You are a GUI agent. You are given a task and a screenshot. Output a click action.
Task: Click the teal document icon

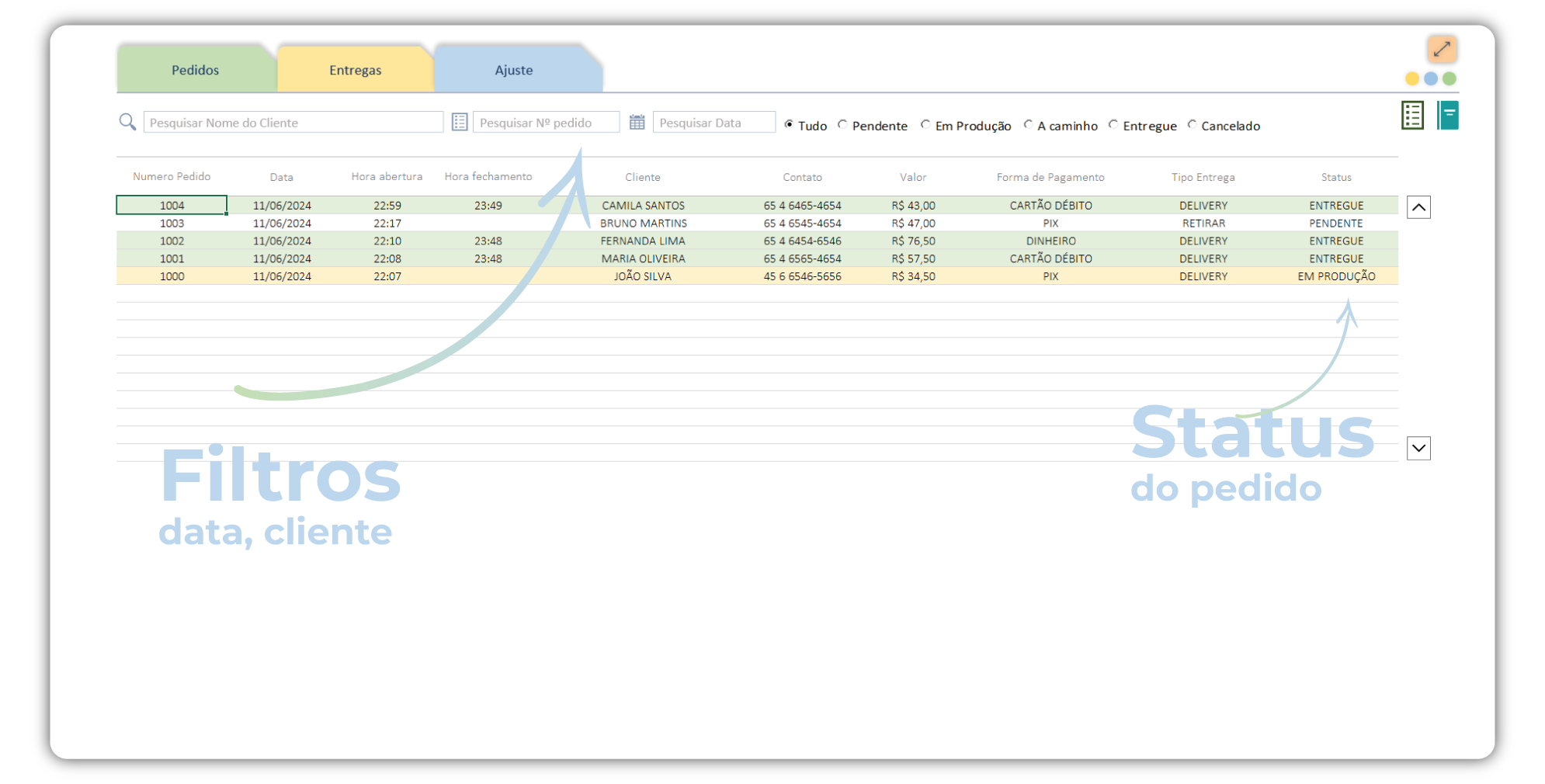coord(1448,116)
